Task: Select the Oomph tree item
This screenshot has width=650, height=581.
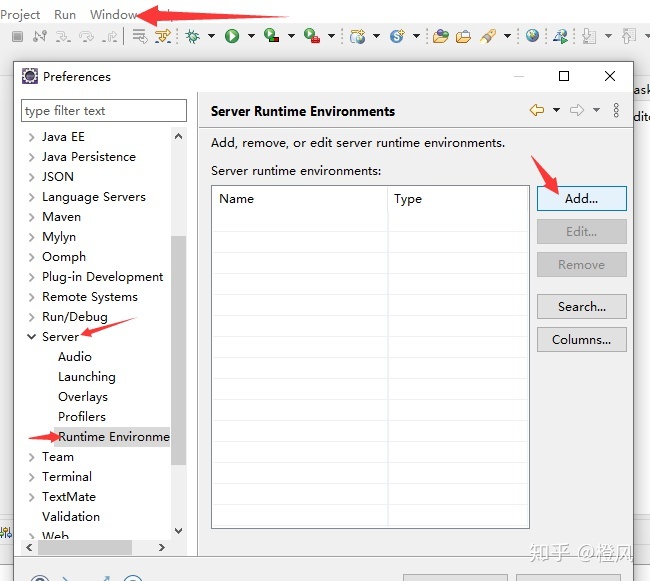Action: coord(64,257)
